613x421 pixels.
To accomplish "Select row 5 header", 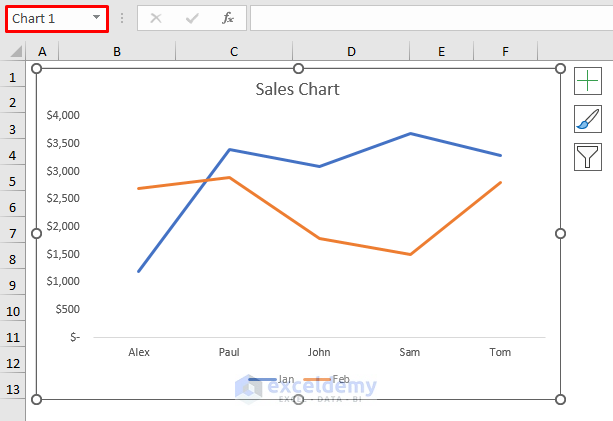I will (x=14, y=181).
